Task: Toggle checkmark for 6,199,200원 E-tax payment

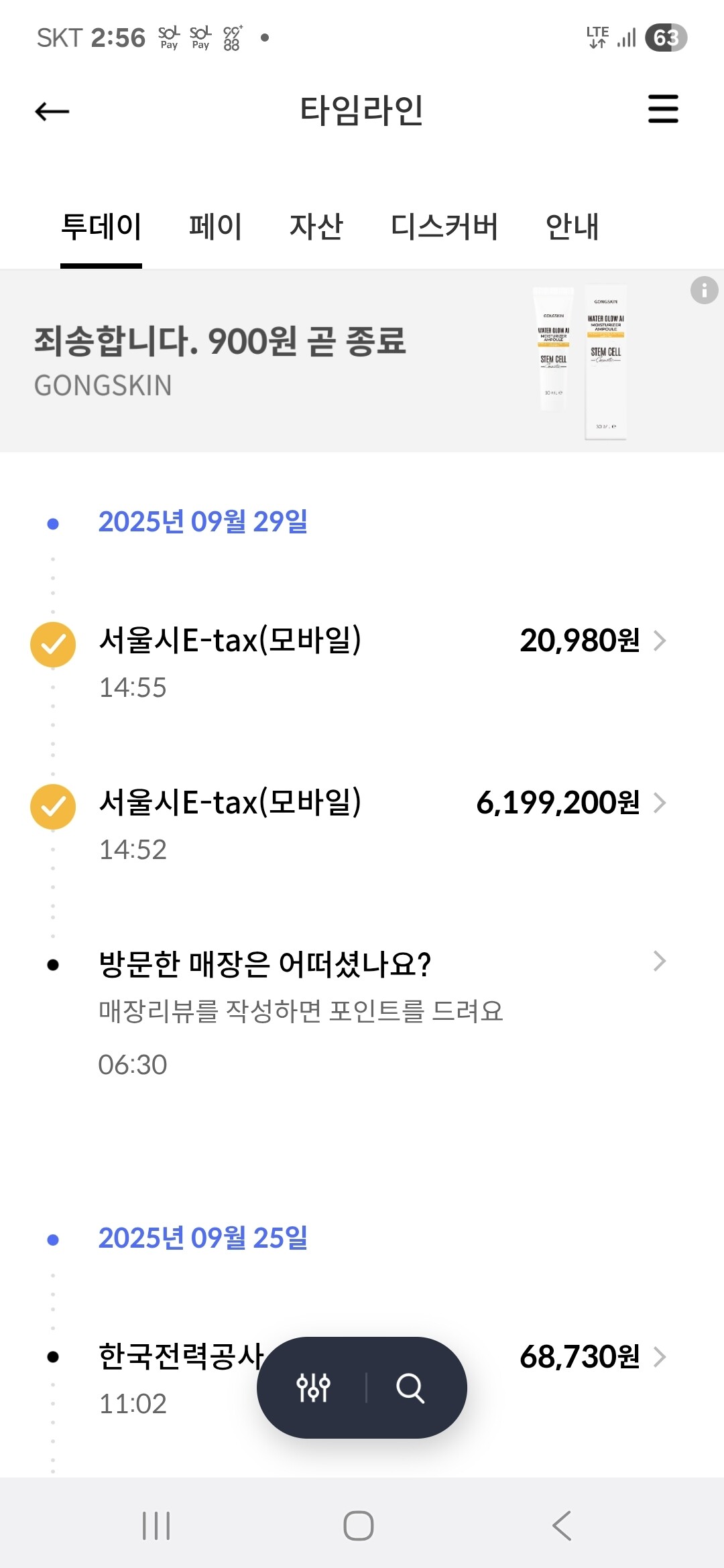Action: click(53, 806)
